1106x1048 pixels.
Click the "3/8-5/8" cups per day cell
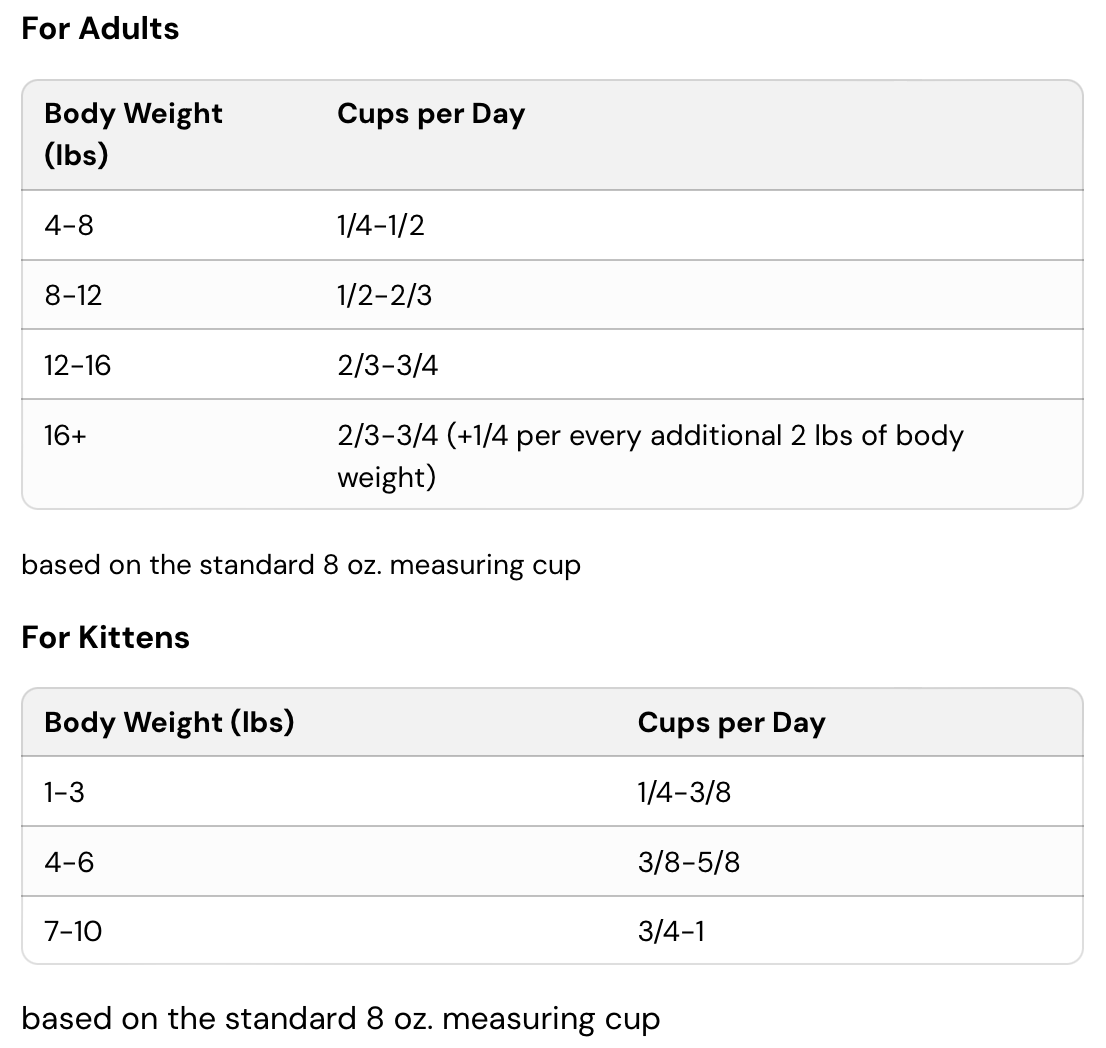coord(689,862)
